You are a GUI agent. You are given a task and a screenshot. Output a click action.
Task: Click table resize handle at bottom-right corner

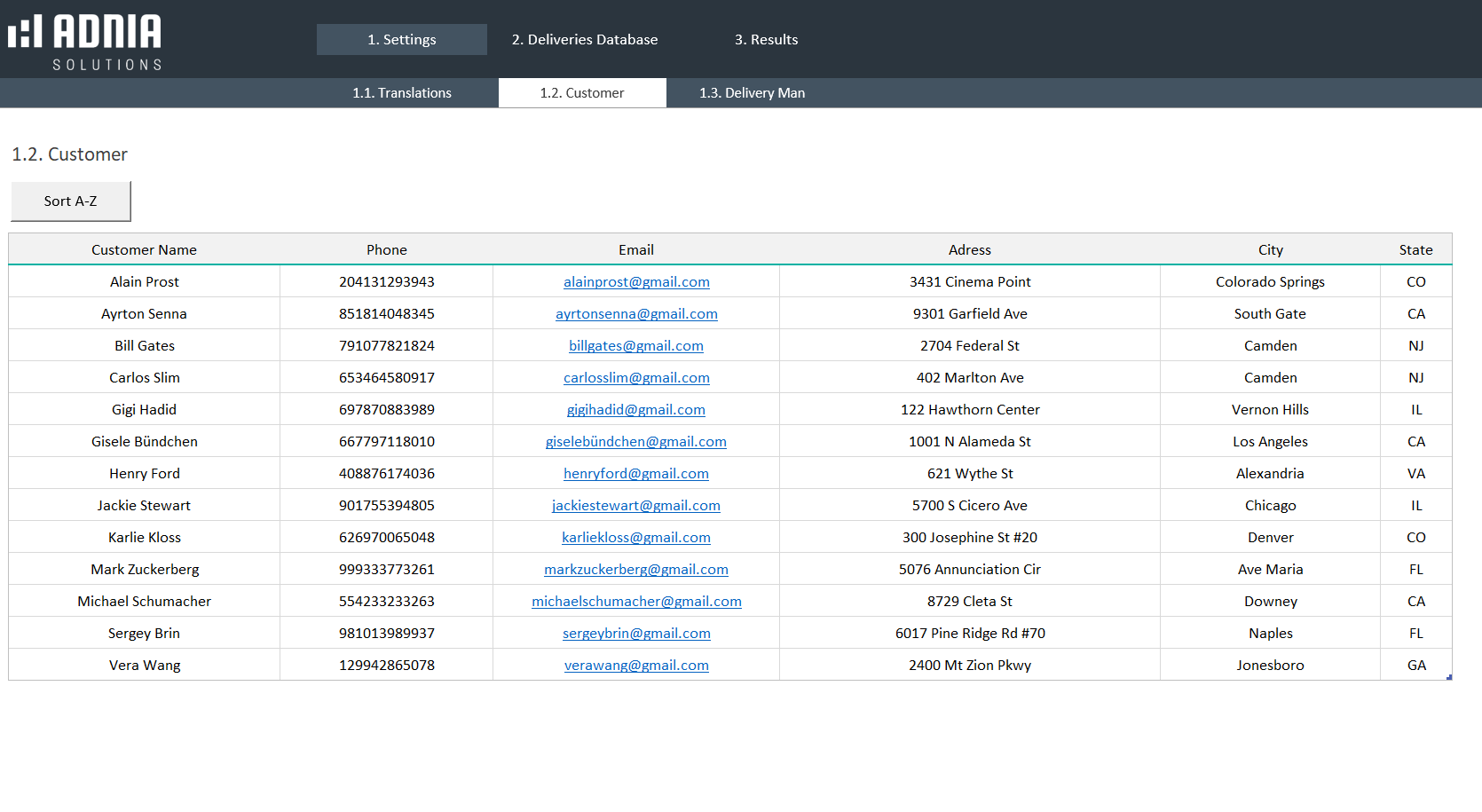(1449, 678)
